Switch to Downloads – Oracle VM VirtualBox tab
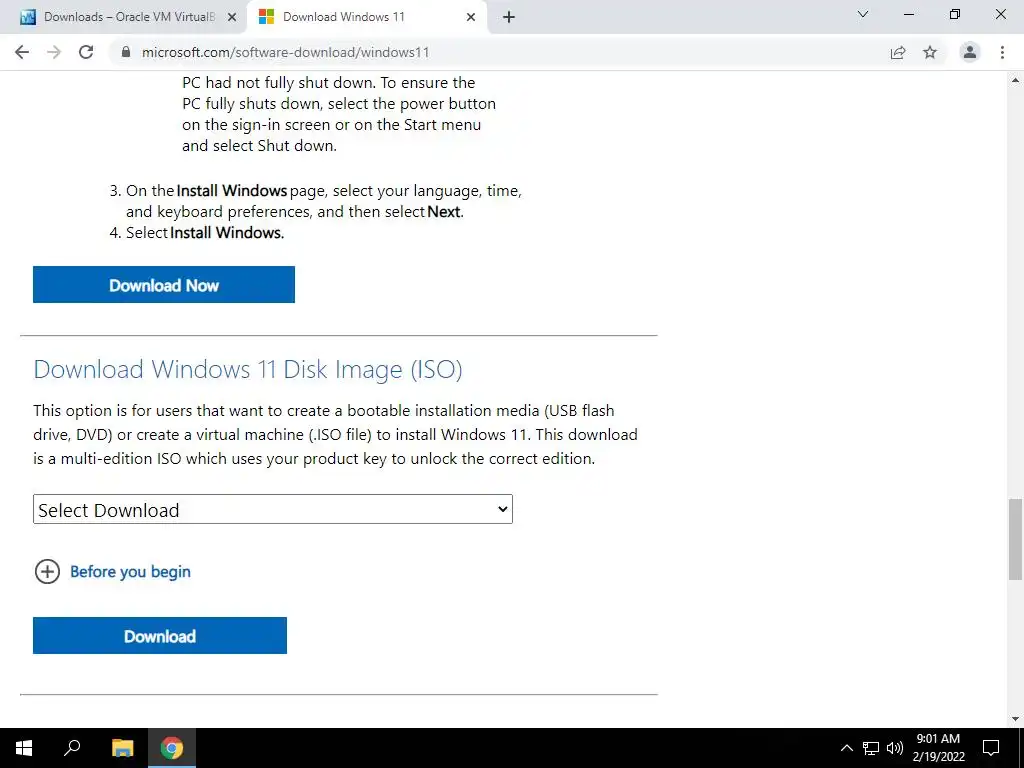Screen dimensions: 1024x768 point(122,17)
